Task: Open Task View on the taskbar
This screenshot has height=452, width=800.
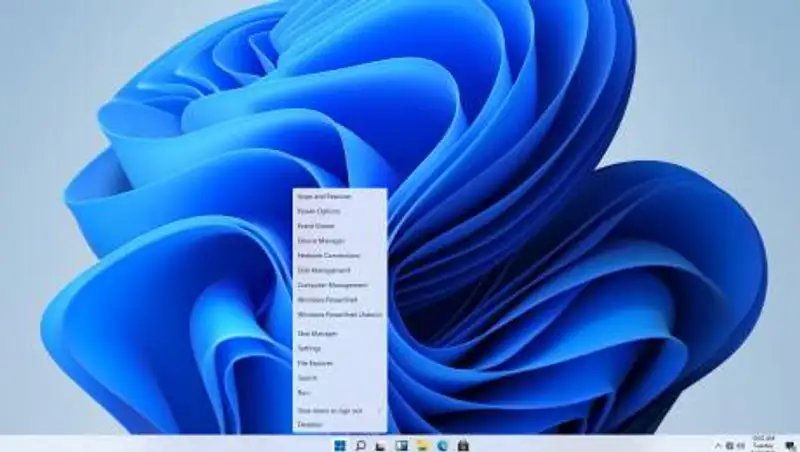Action: (381, 446)
